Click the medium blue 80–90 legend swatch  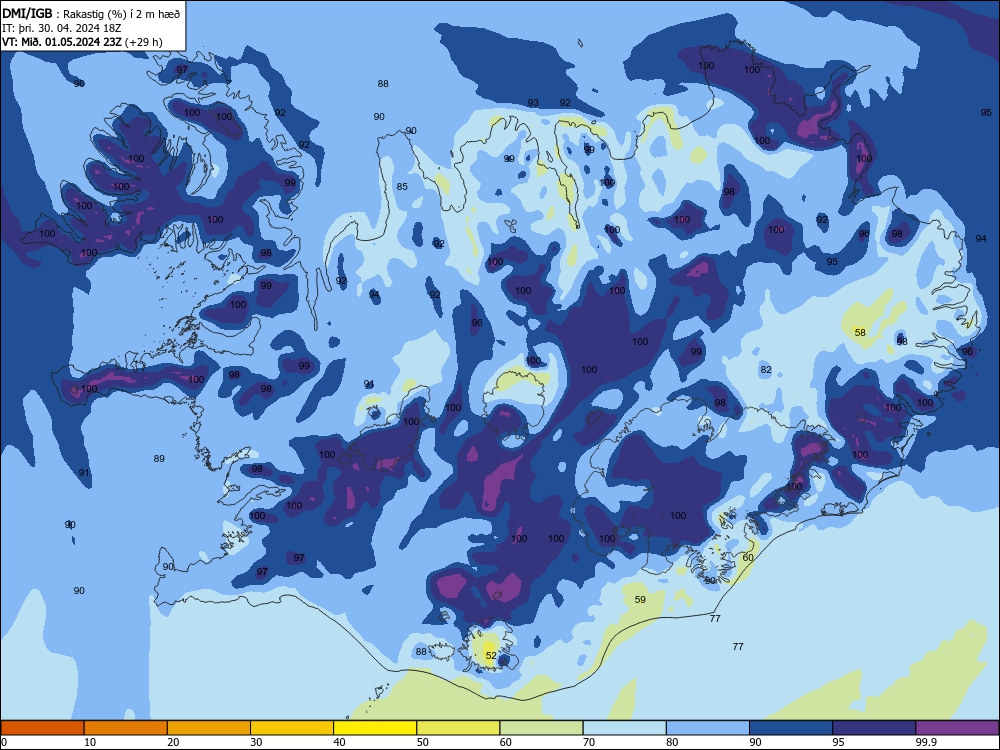(x=708, y=728)
